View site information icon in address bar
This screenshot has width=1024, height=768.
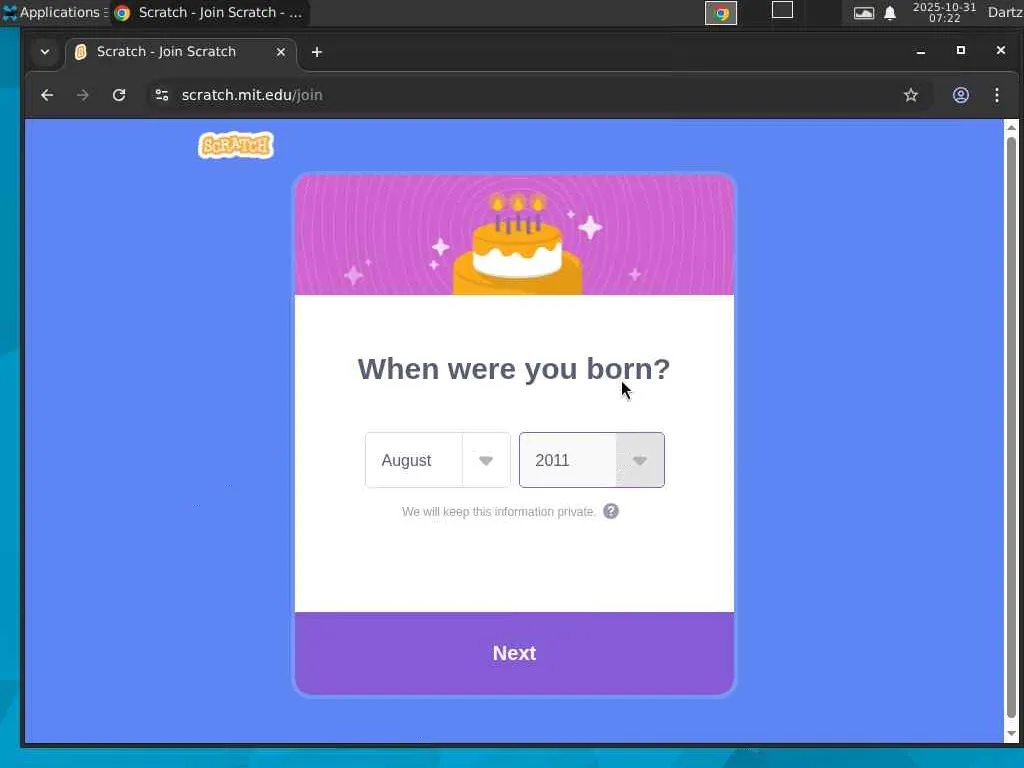(x=162, y=95)
